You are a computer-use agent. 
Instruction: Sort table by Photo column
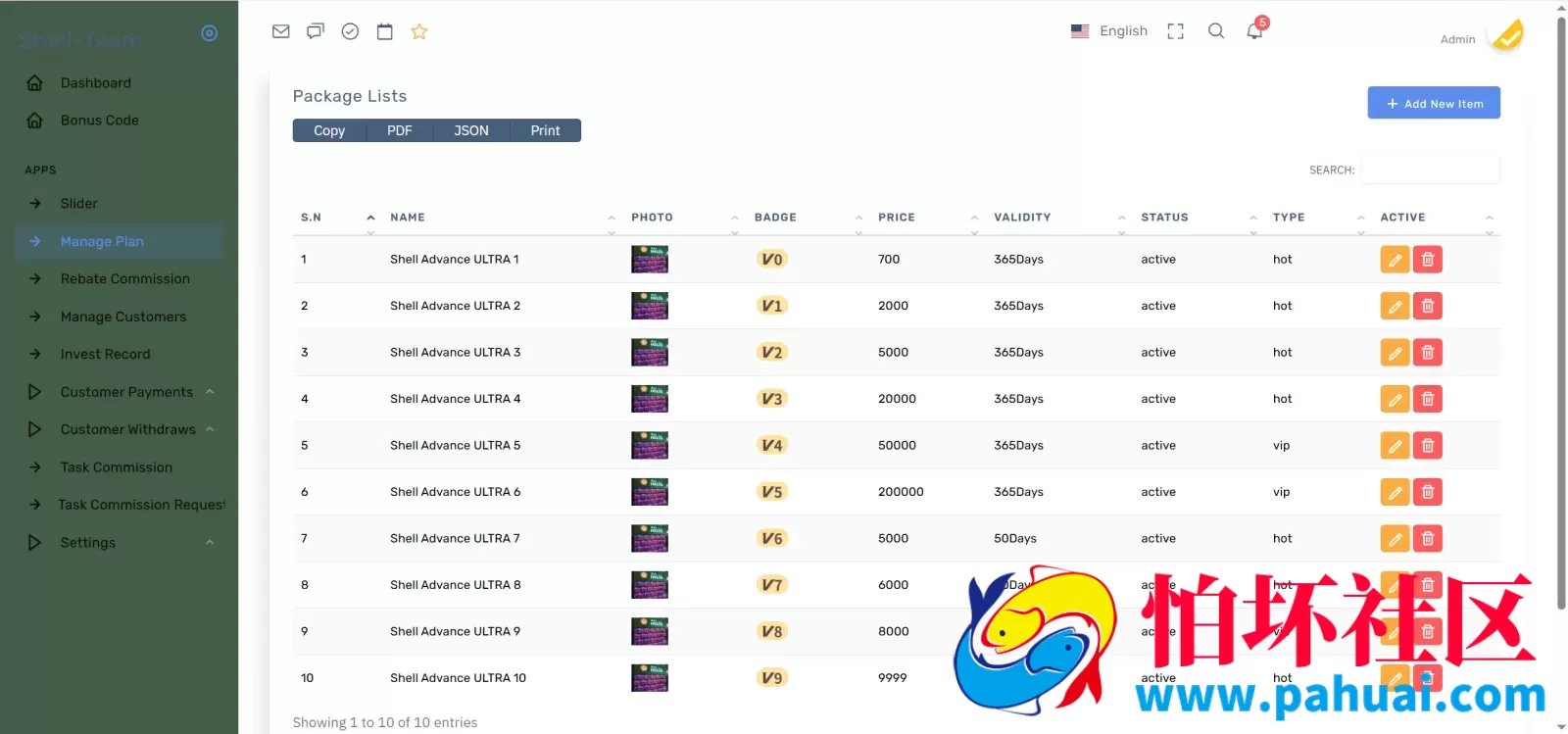click(x=684, y=218)
